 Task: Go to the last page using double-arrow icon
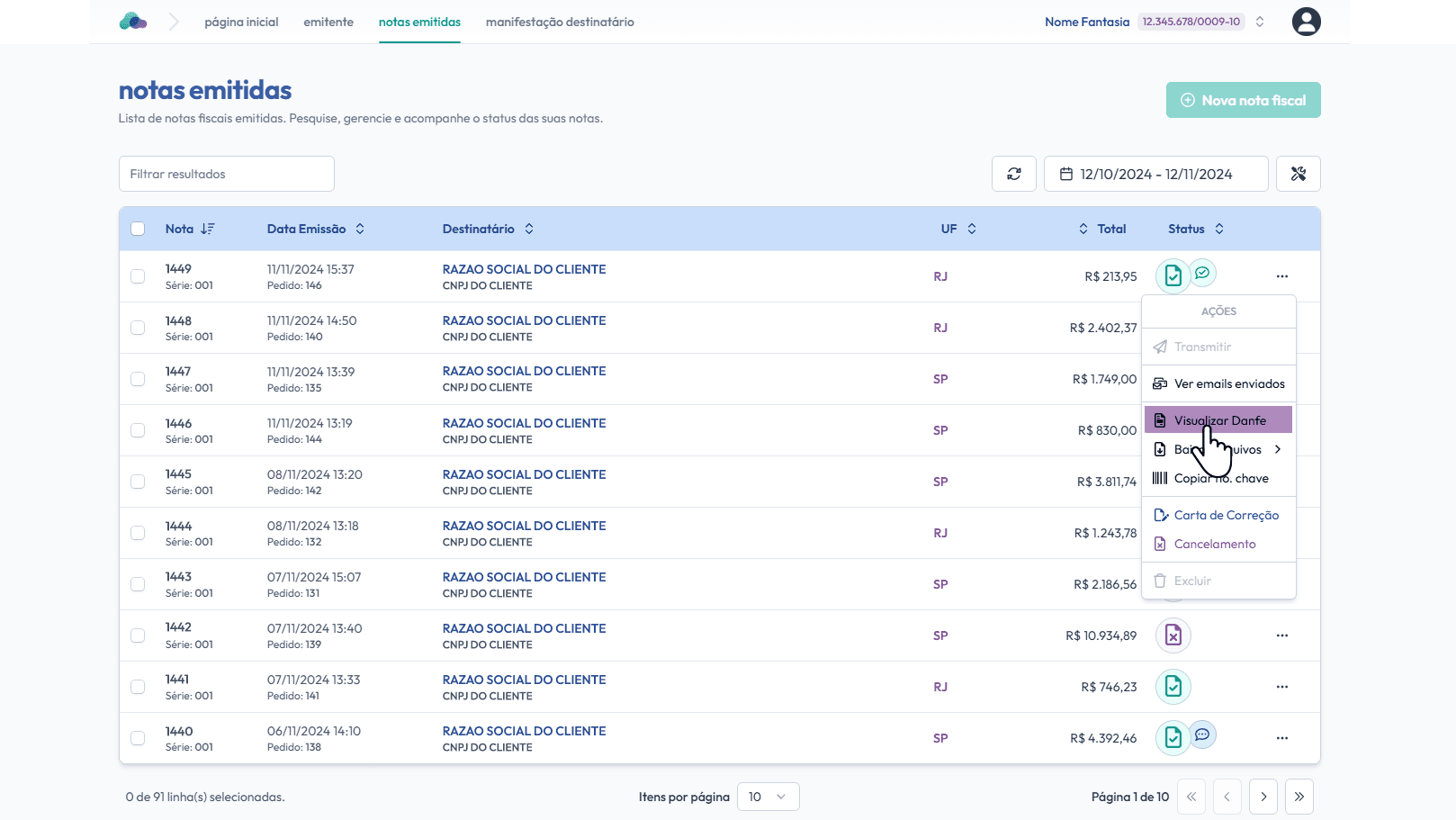[x=1299, y=797]
